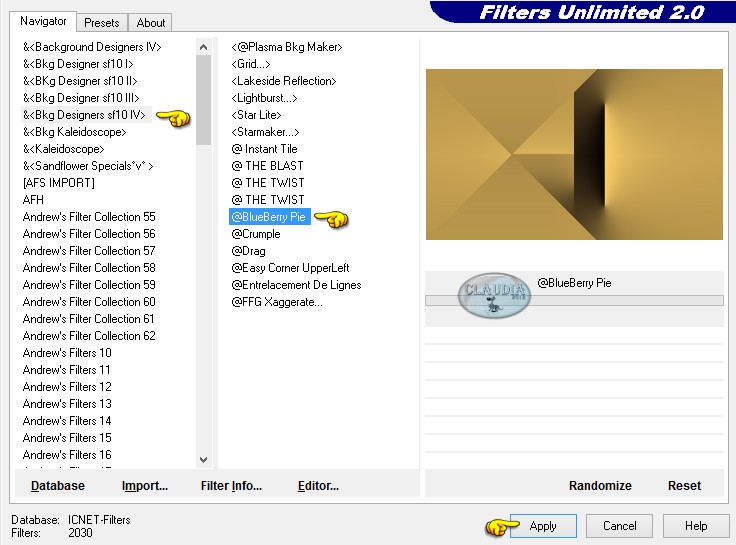This screenshot has width=736, height=545.
Task: Select Andrew's Filter Collection 57
Action: point(89,251)
